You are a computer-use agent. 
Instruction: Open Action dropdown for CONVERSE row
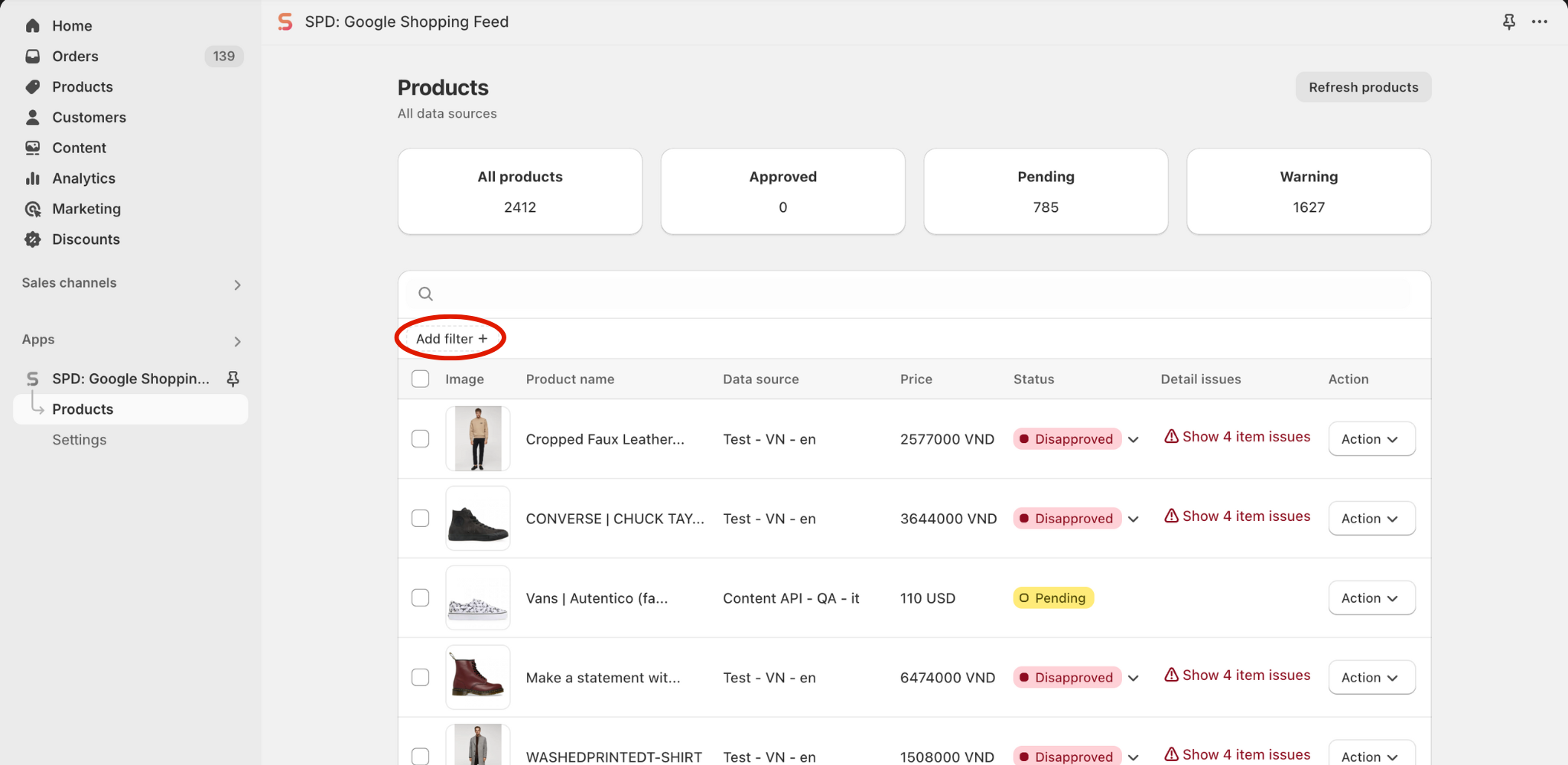coord(1371,519)
